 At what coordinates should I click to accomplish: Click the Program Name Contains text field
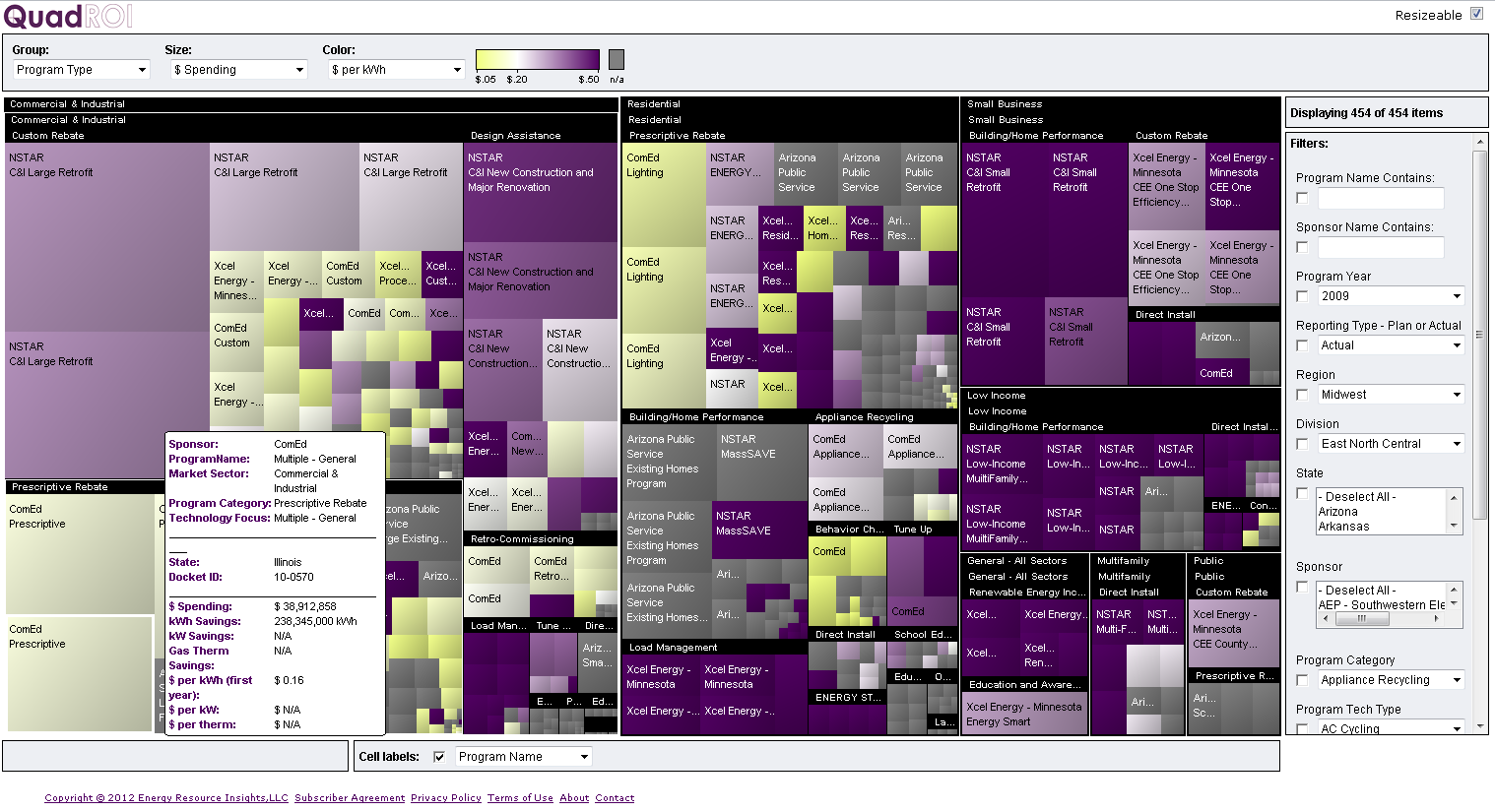(1381, 198)
